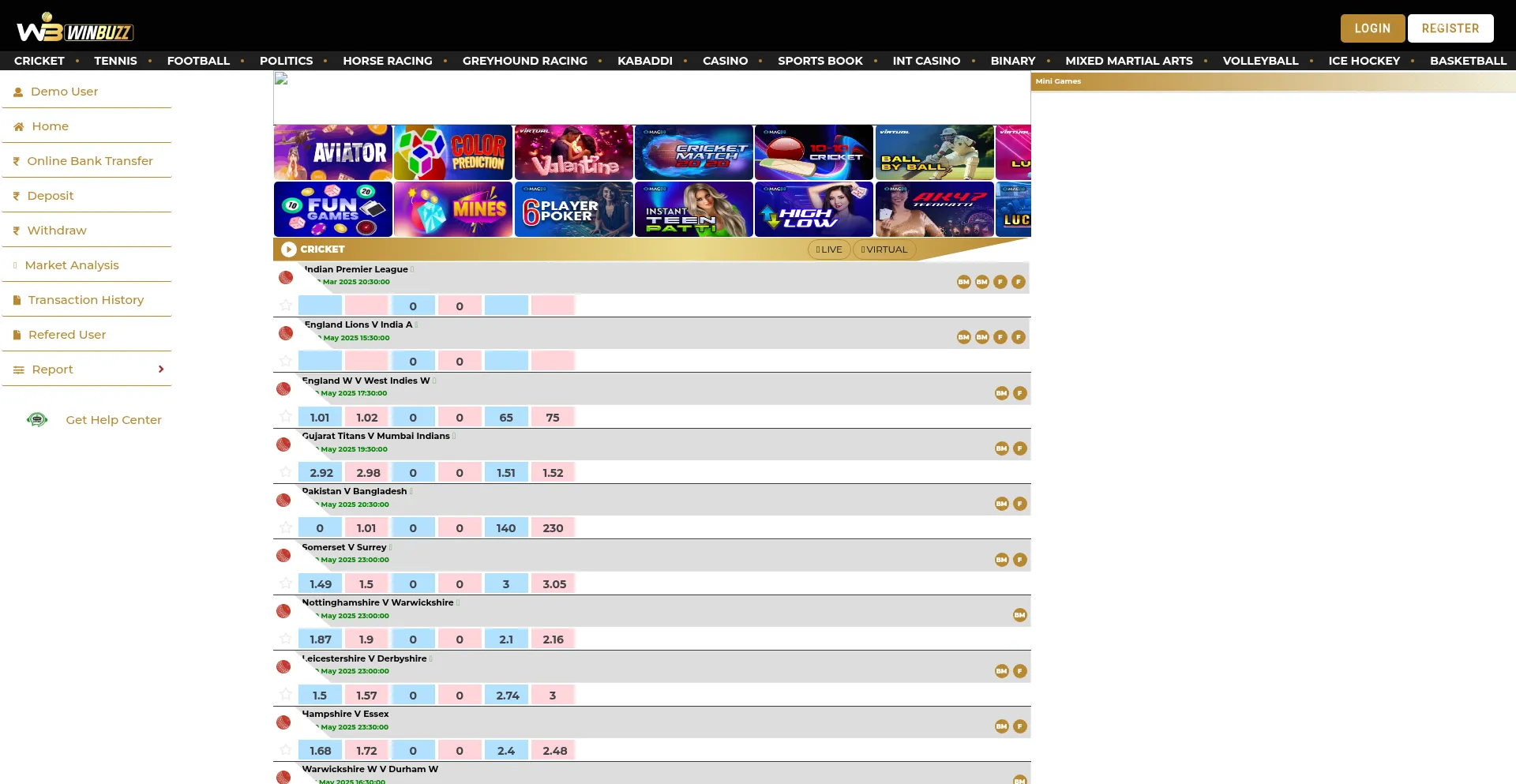Click the BM badge for Somerset V Surrey
Screen dimensions: 1516x784
click(x=1002, y=560)
